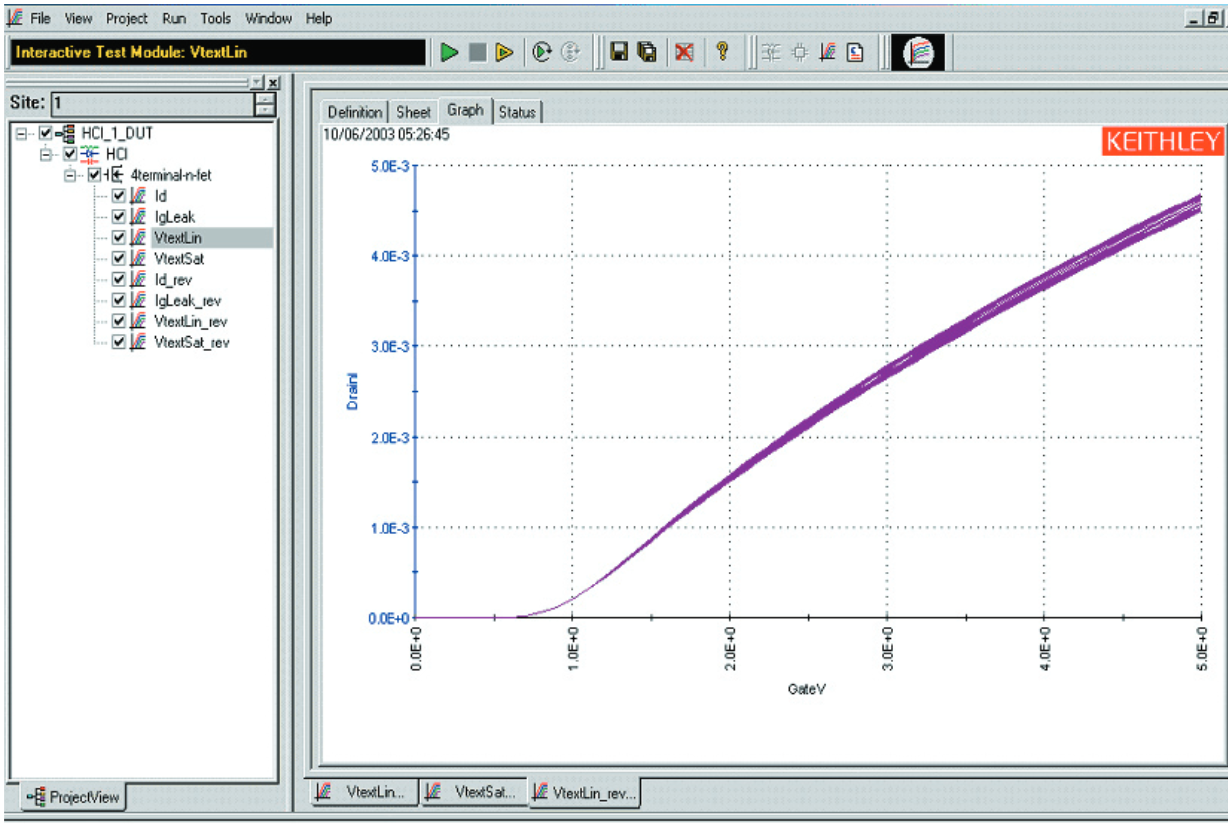Run the VtextLin test with green Run button
This screenshot has height=825, width=1231.
(449, 51)
